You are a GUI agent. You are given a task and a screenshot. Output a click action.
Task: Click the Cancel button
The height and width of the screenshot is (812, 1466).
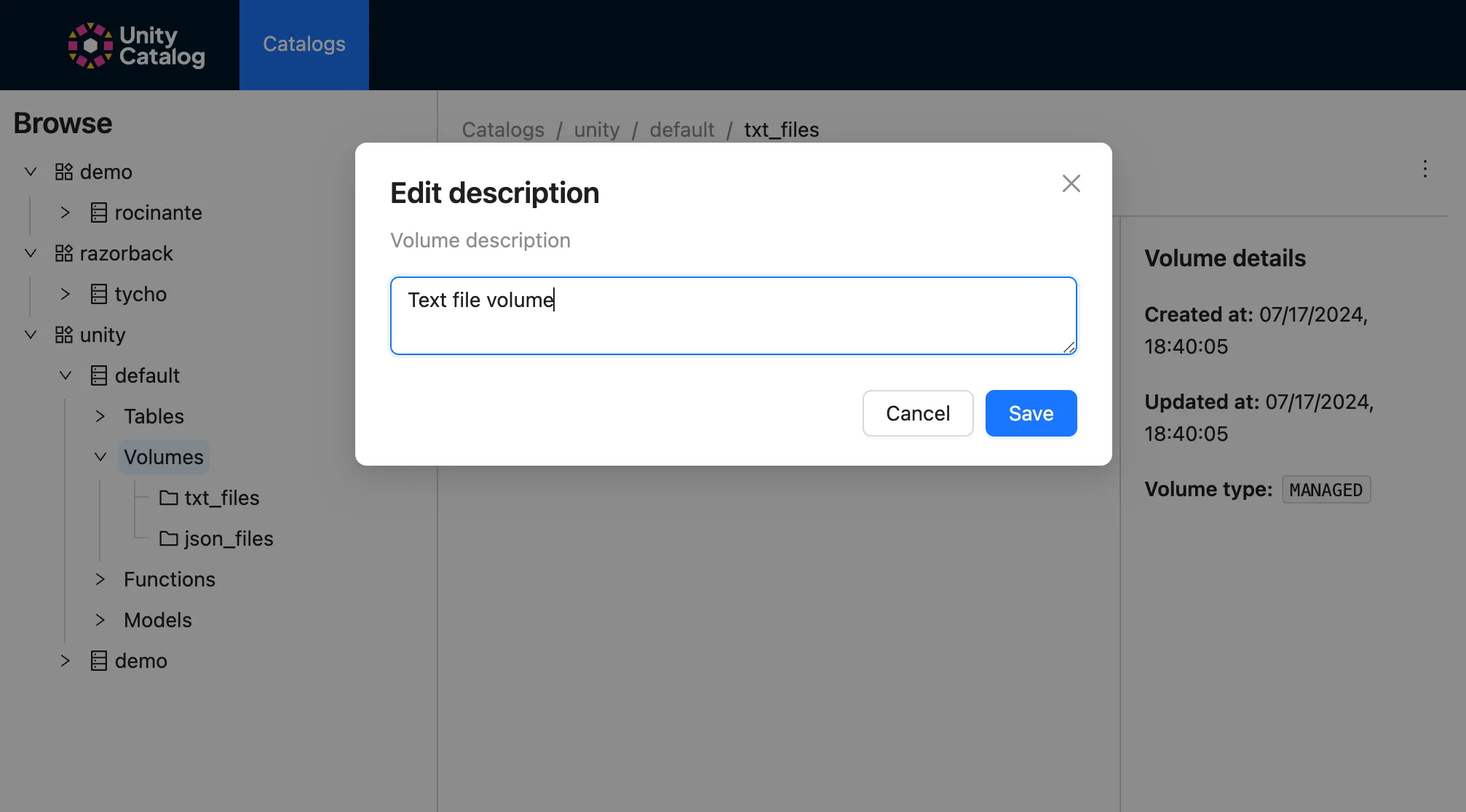(x=917, y=413)
